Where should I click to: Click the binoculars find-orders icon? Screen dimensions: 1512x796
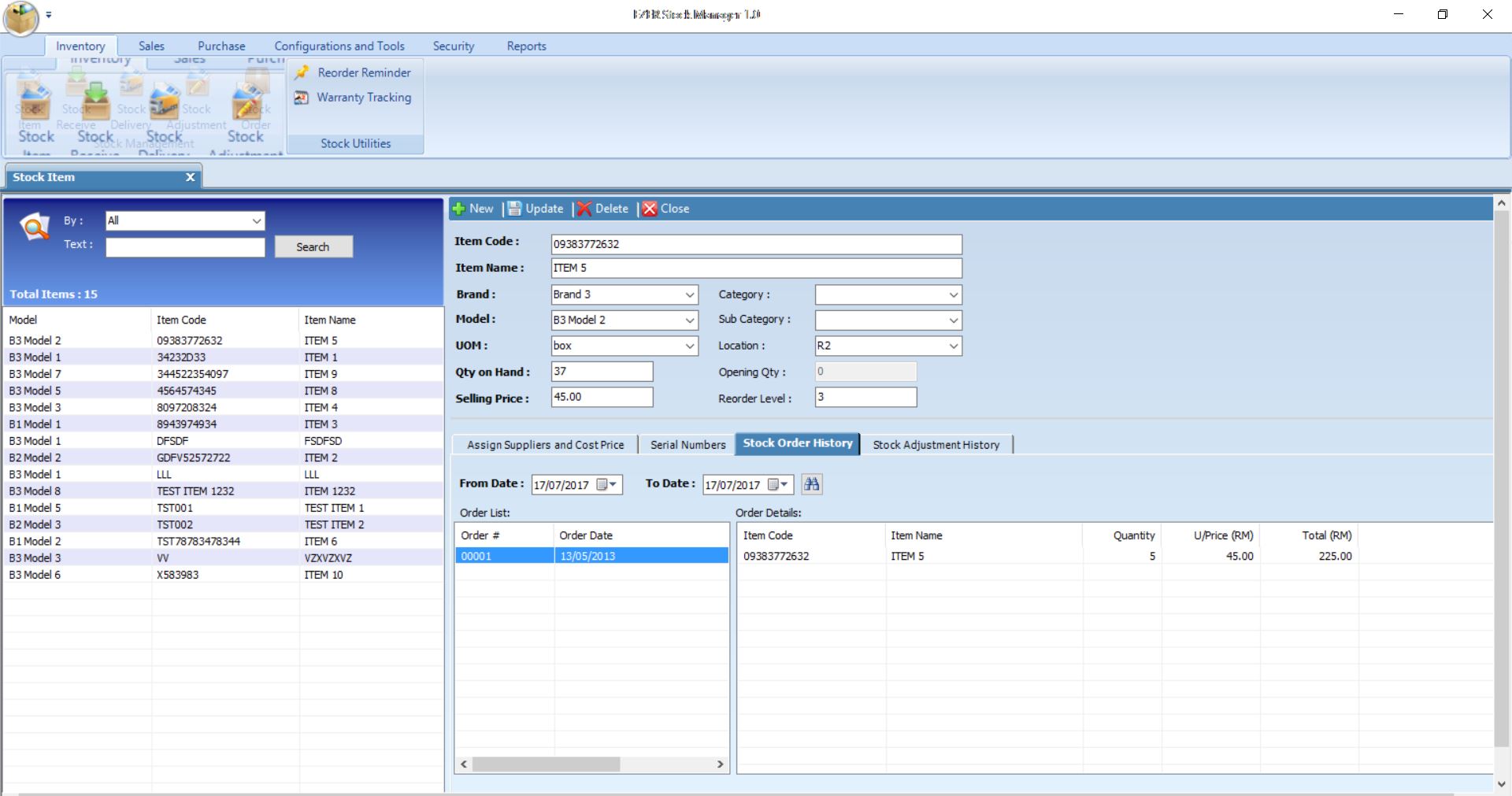tap(812, 484)
